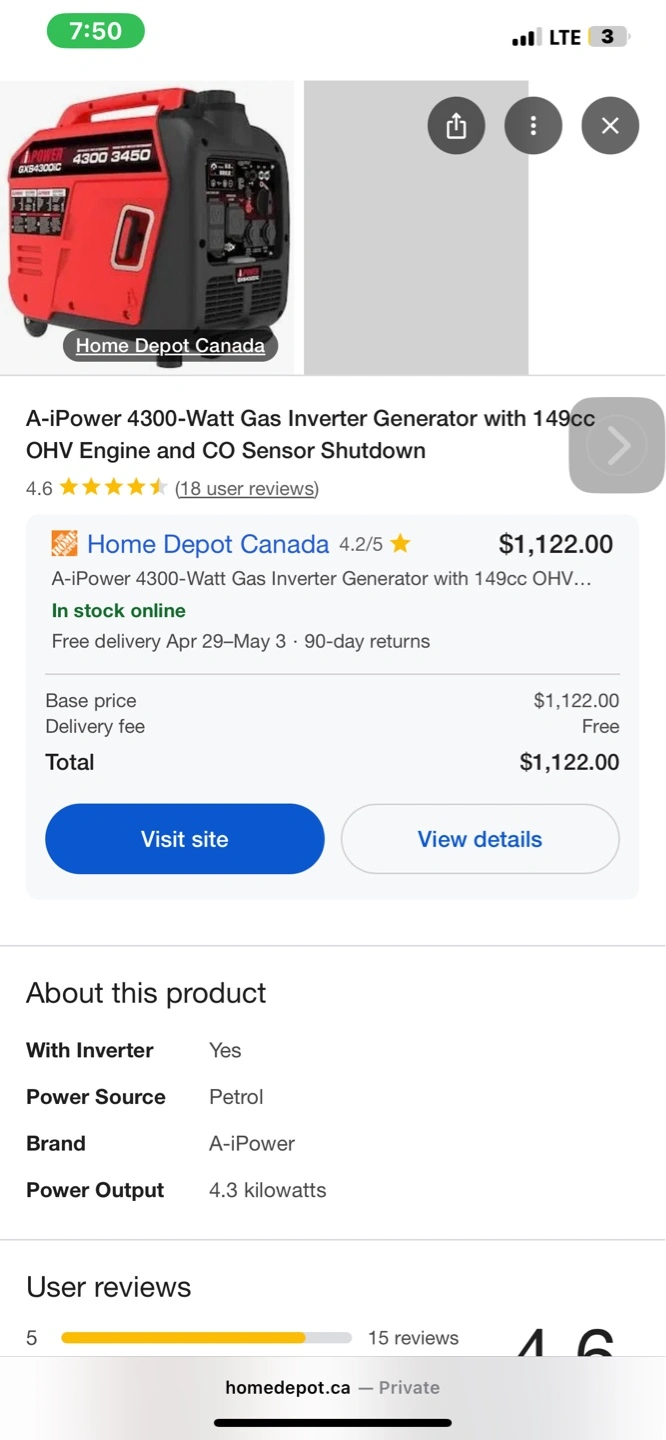Tap the battery indicator in status bar
Image resolution: width=666 pixels, height=1440 pixels.
(607, 37)
